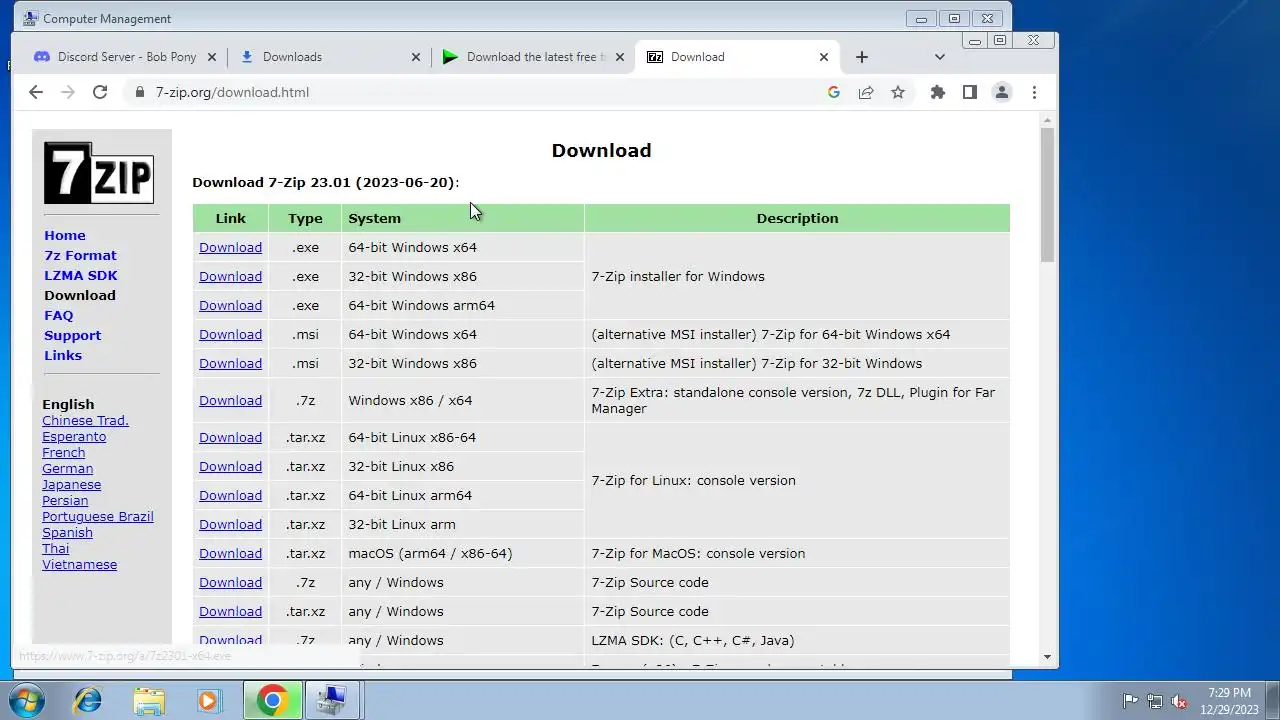
Task: Click the muted volume tray icon
Action: pyautogui.click(x=1179, y=701)
